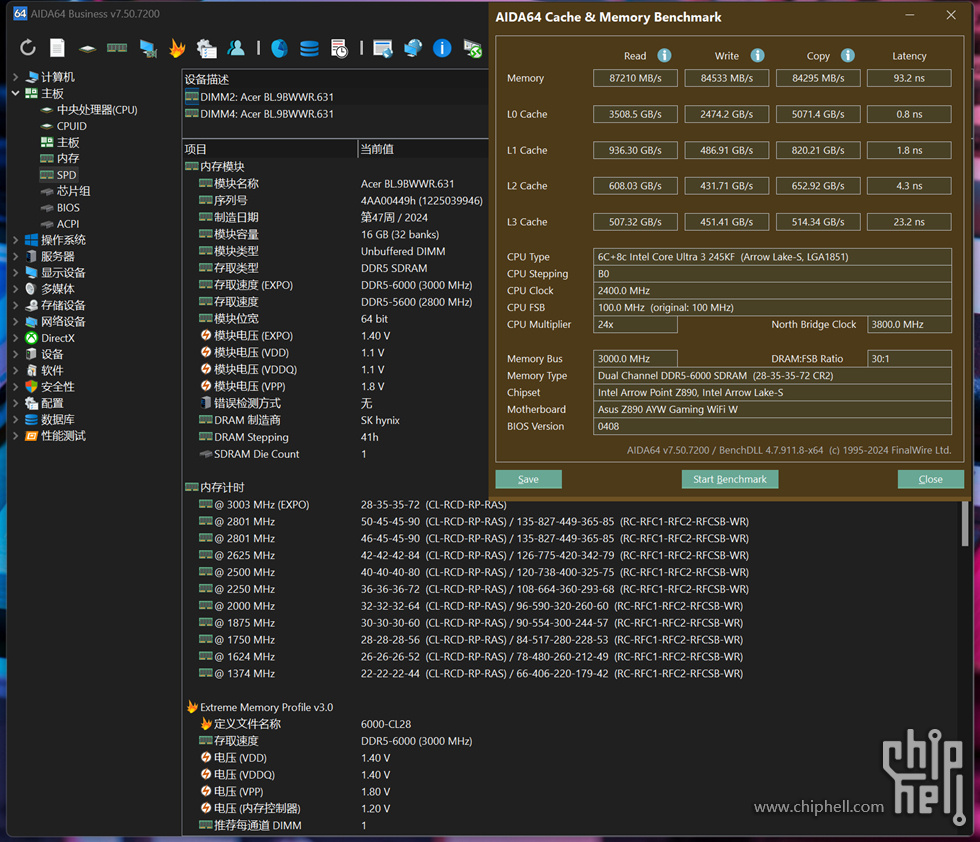Viewport: 980px width, 842px height.
Task: Open the blue pie chart icon
Action: [279, 48]
